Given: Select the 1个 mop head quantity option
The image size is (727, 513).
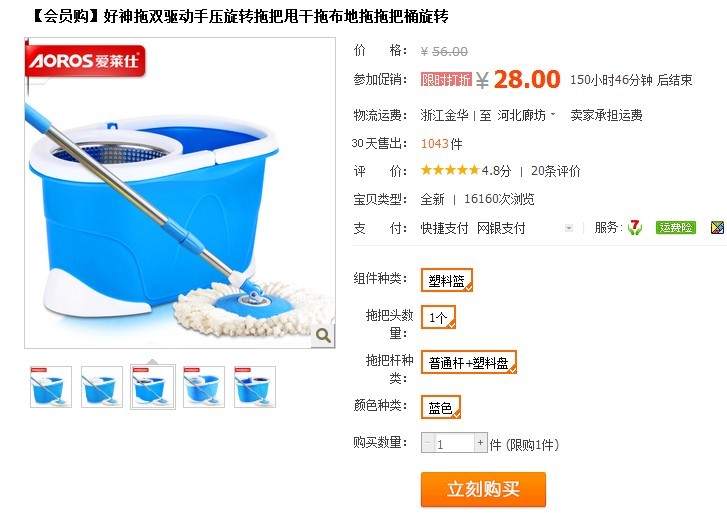Looking at the screenshot, I should (x=438, y=317).
